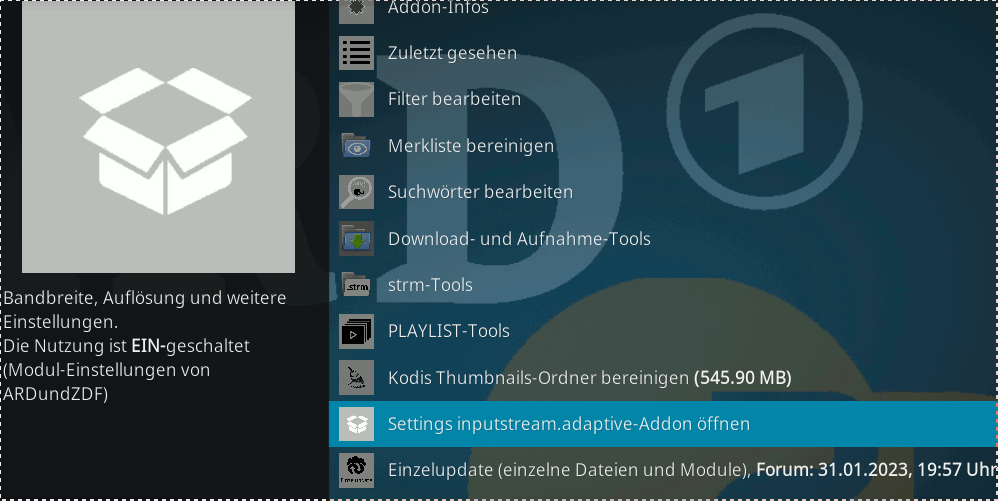Viewport: 998px width, 501px height.
Task: Open PLAYLIST-Tools
Action: (x=663, y=331)
